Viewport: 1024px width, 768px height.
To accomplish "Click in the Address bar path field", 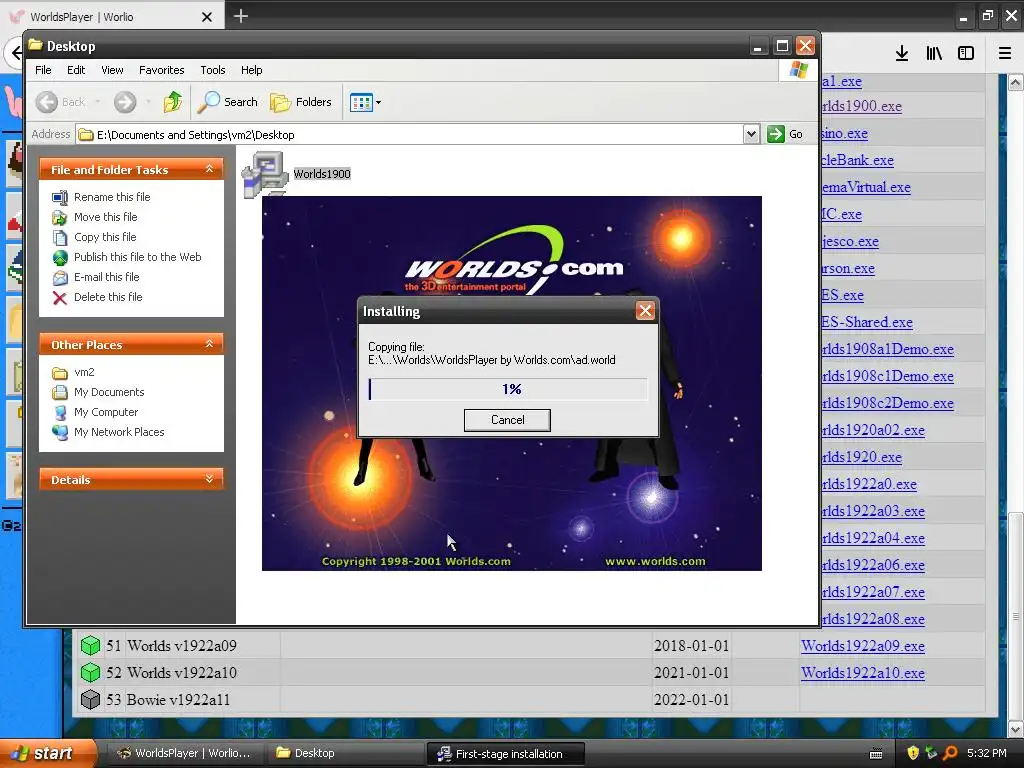I will point(409,135).
